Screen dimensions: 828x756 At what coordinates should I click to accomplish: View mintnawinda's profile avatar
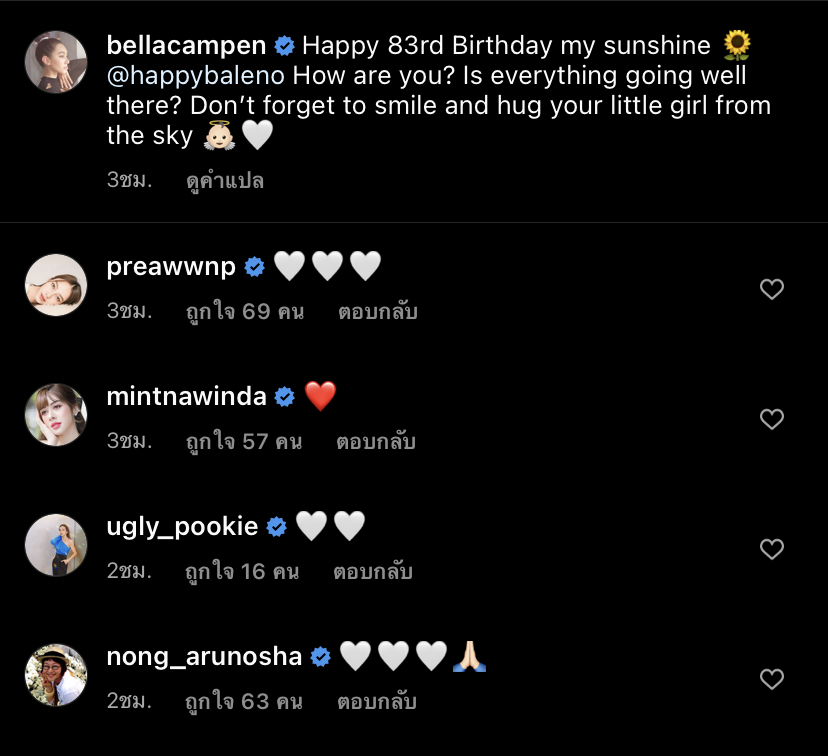[x=55, y=415]
